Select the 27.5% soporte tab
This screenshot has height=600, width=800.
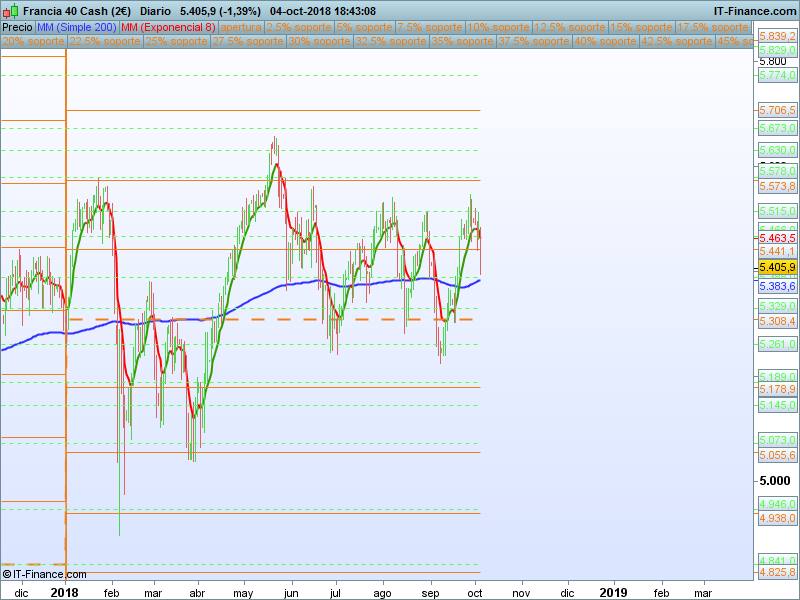coord(247,41)
